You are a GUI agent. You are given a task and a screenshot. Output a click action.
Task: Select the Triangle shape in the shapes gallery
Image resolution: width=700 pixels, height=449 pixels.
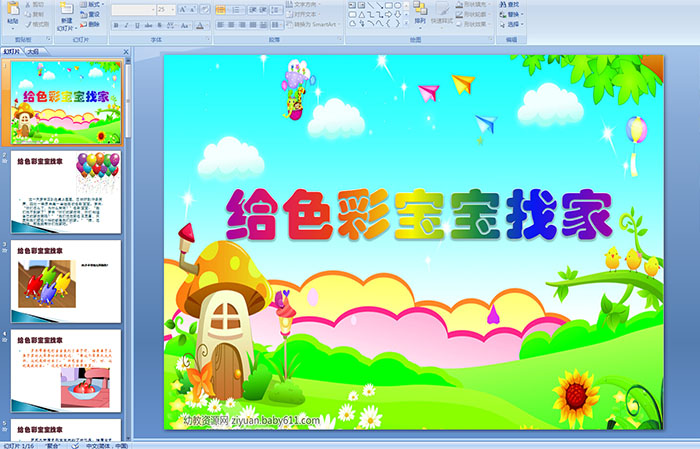tap(362, 15)
